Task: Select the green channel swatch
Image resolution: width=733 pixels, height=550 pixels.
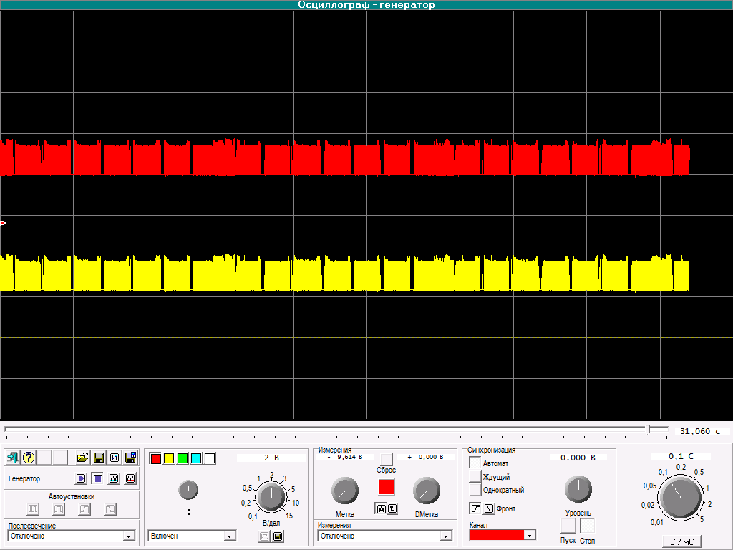Action: coord(183,458)
